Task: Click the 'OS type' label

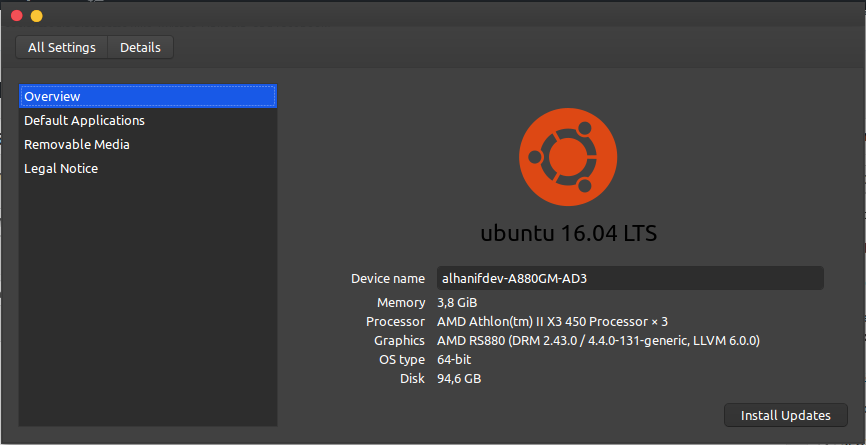Action: (x=402, y=359)
